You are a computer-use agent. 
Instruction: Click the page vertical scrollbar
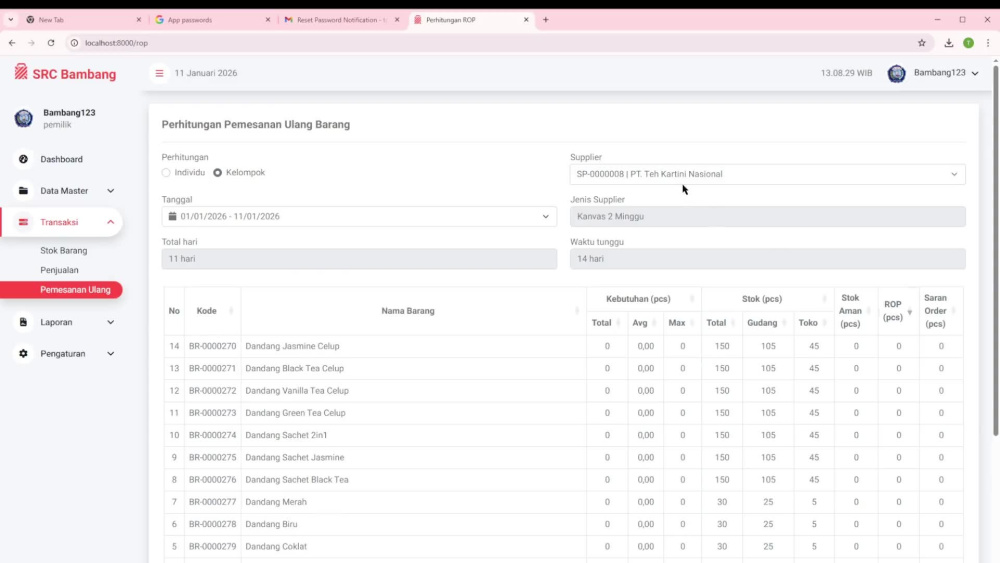996,249
